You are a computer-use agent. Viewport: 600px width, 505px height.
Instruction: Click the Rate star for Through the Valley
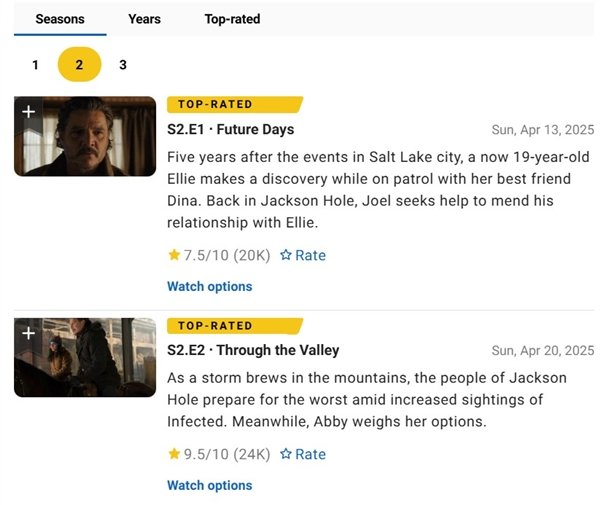click(x=286, y=454)
